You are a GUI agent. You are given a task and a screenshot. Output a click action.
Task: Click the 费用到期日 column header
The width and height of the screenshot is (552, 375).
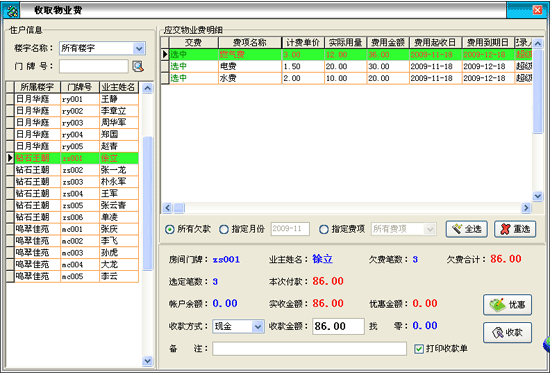[x=488, y=43]
